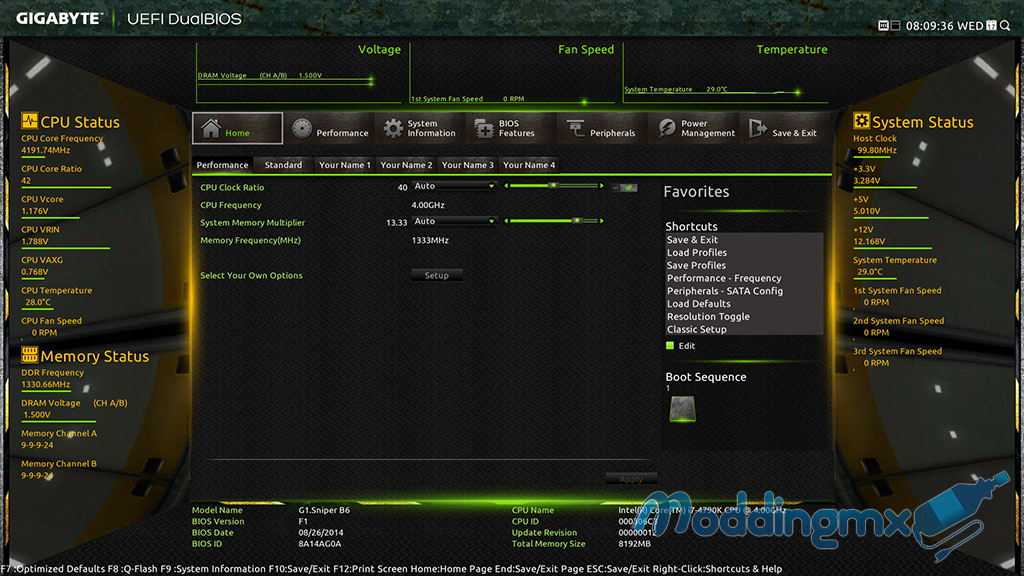The width and height of the screenshot is (1024, 576).
Task: Open the Home section icon
Action: (x=211, y=129)
